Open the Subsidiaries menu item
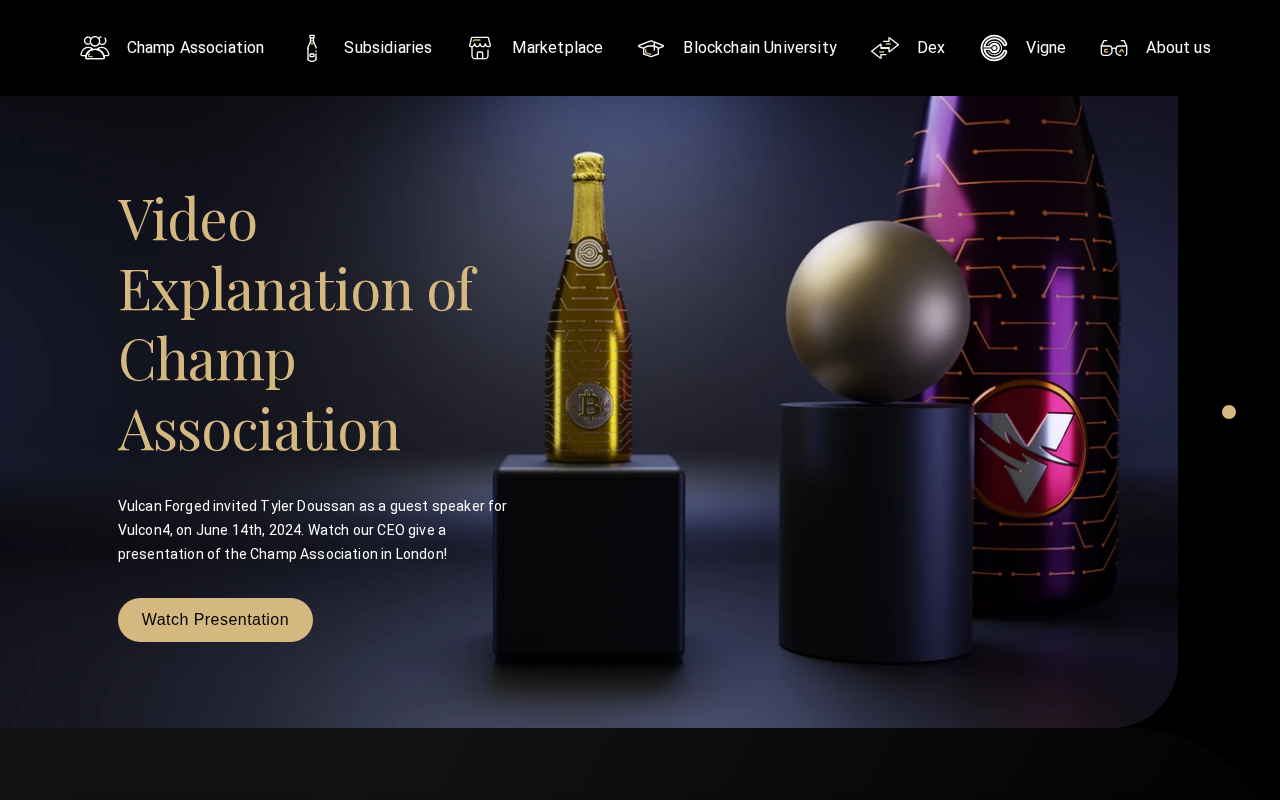This screenshot has width=1280, height=800. [388, 48]
